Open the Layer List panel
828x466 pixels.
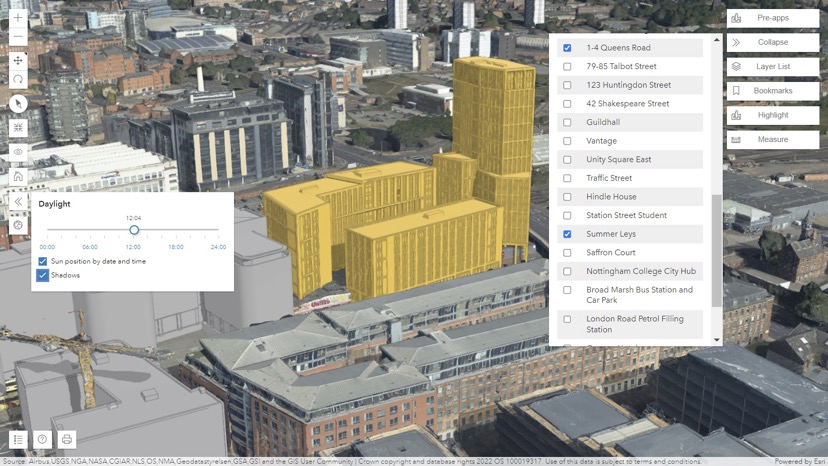(772, 67)
